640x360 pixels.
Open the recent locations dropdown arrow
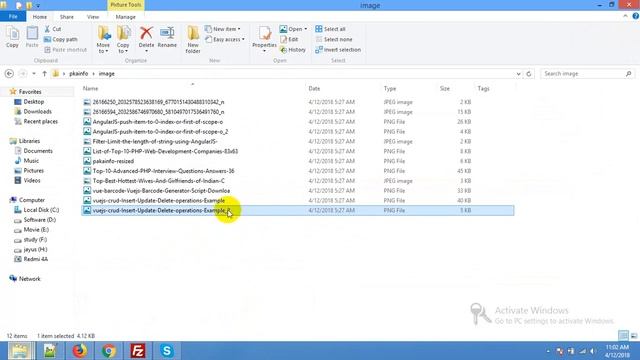coord(34,73)
